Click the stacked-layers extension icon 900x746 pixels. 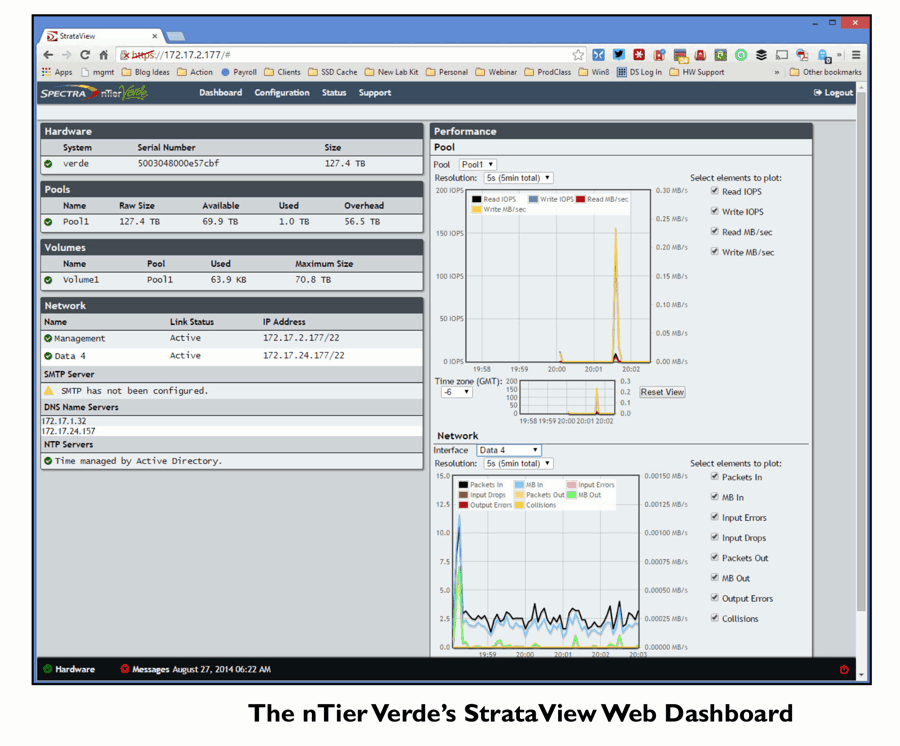tap(761, 55)
